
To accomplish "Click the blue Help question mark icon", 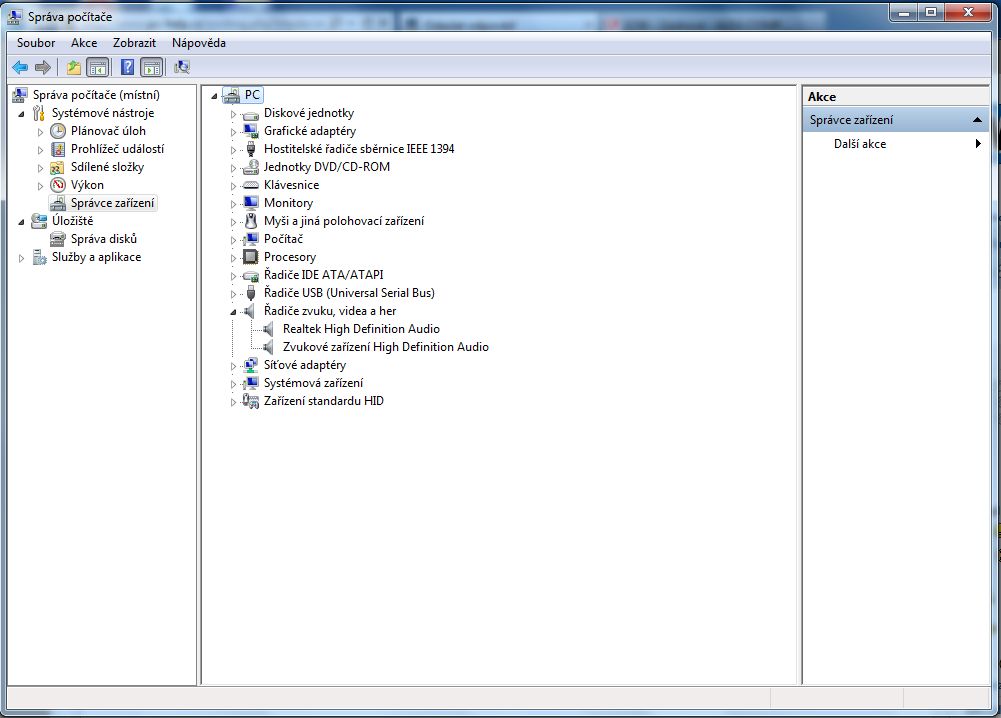I will coord(127,67).
